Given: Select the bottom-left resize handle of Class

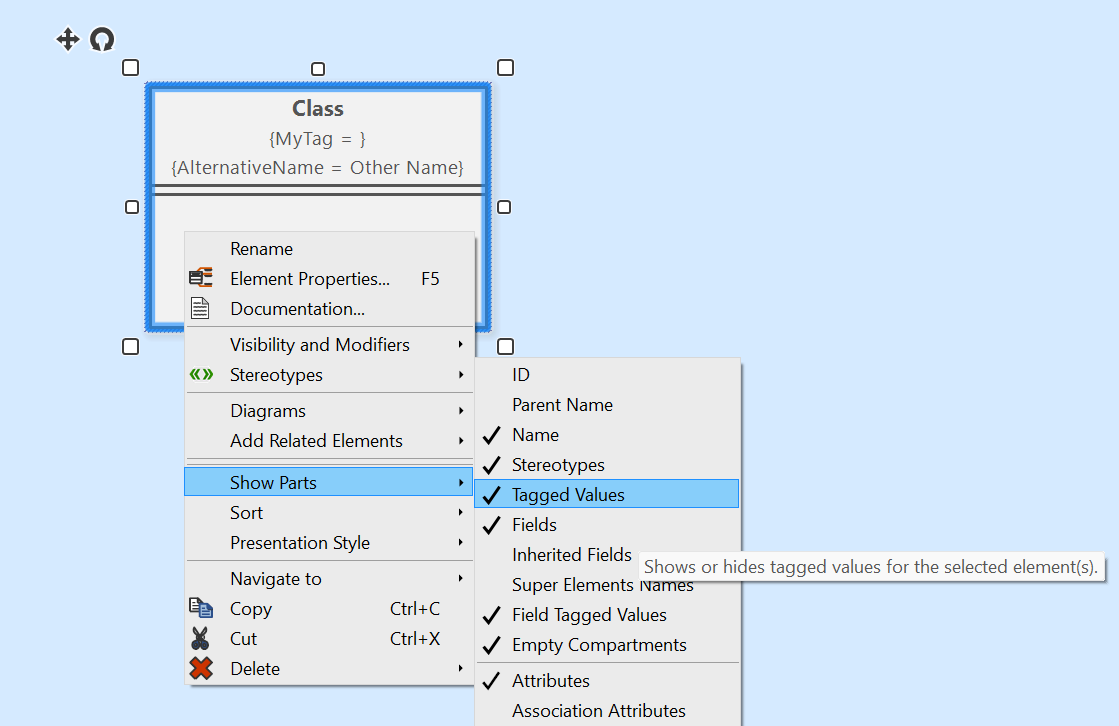Looking at the screenshot, I should (131, 347).
